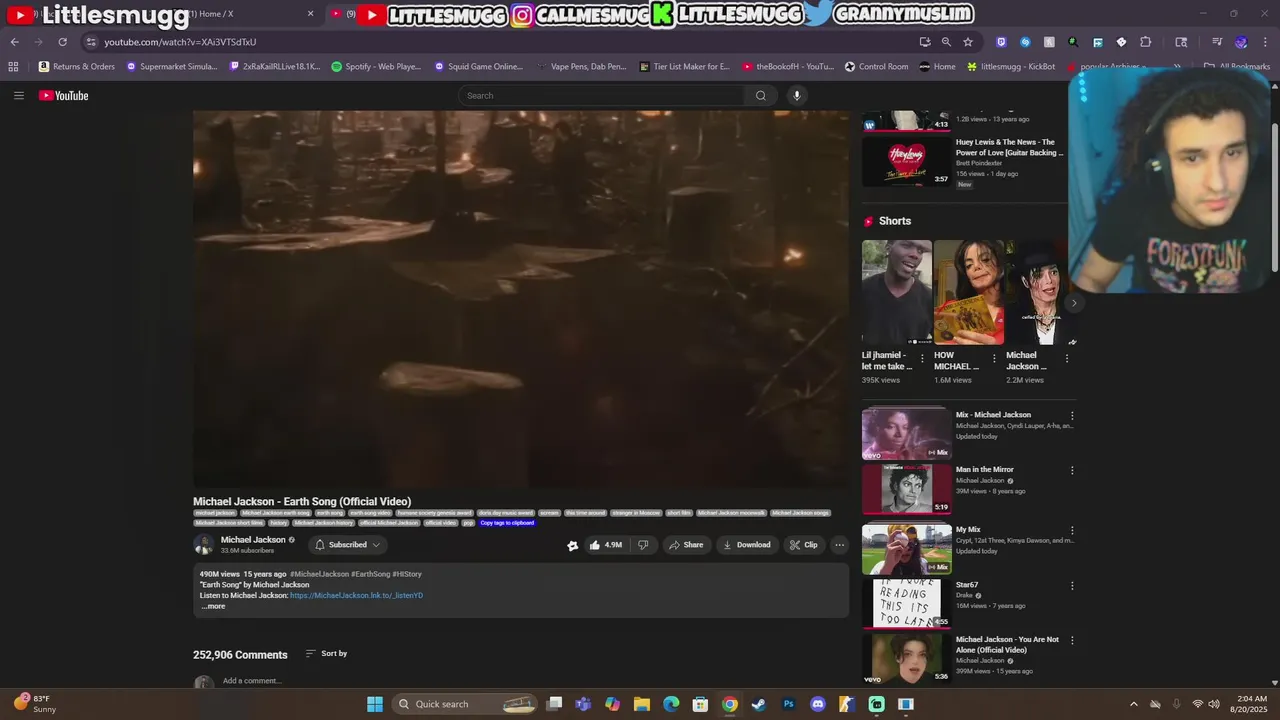1280x720 pixels.
Task: Open the Wi-Fi network tray icon
Action: click(x=1197, y=704)
